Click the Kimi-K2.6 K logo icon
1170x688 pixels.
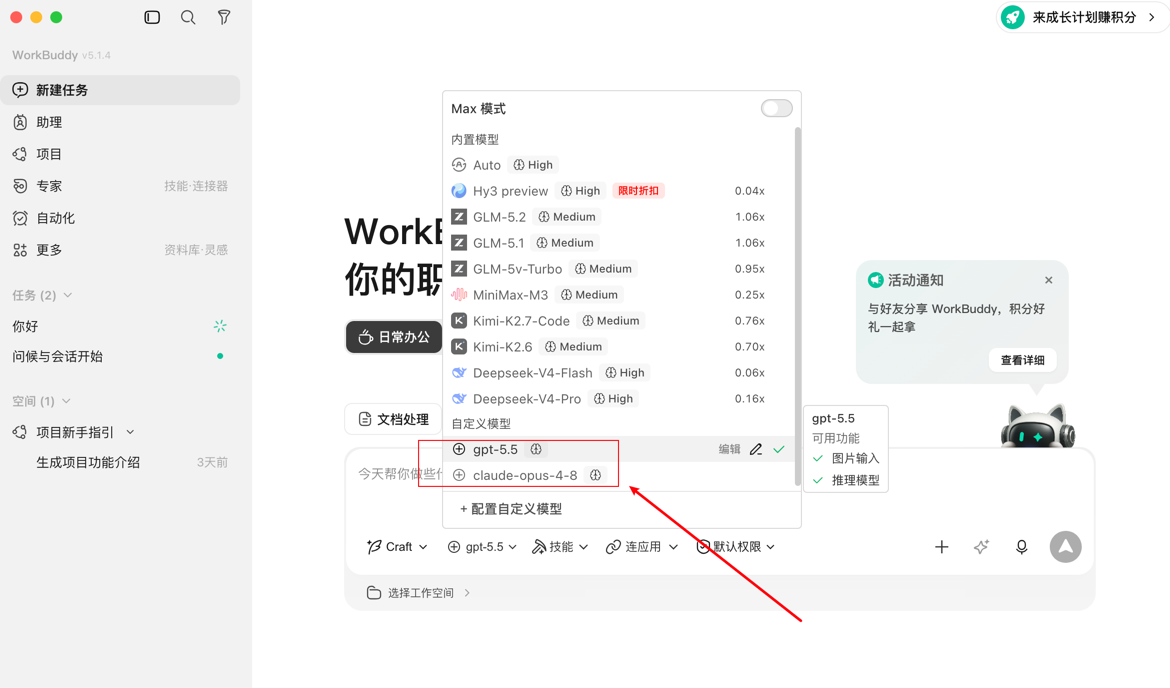(459, 347)
